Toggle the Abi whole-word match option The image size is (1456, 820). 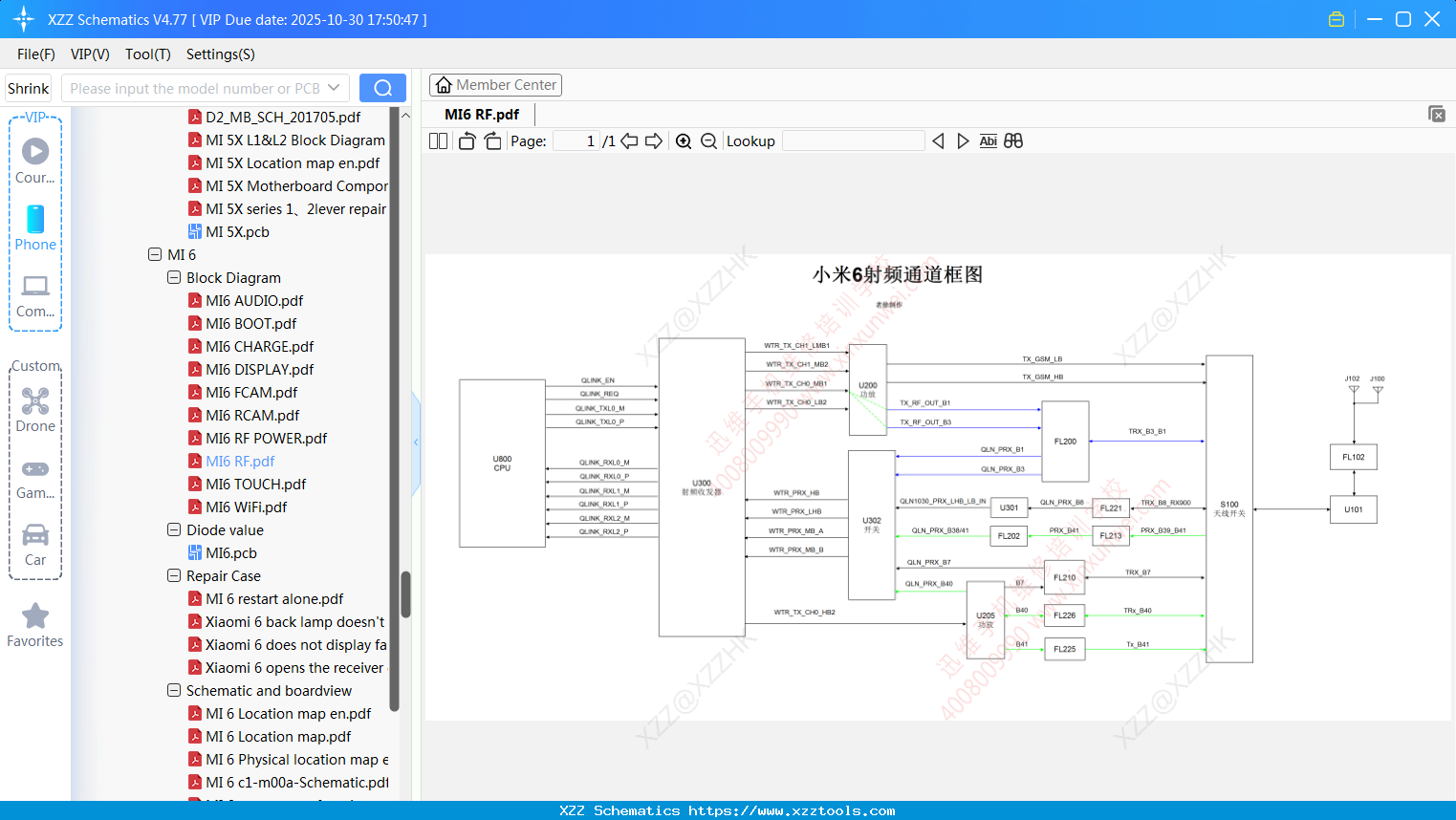point(989,140)
